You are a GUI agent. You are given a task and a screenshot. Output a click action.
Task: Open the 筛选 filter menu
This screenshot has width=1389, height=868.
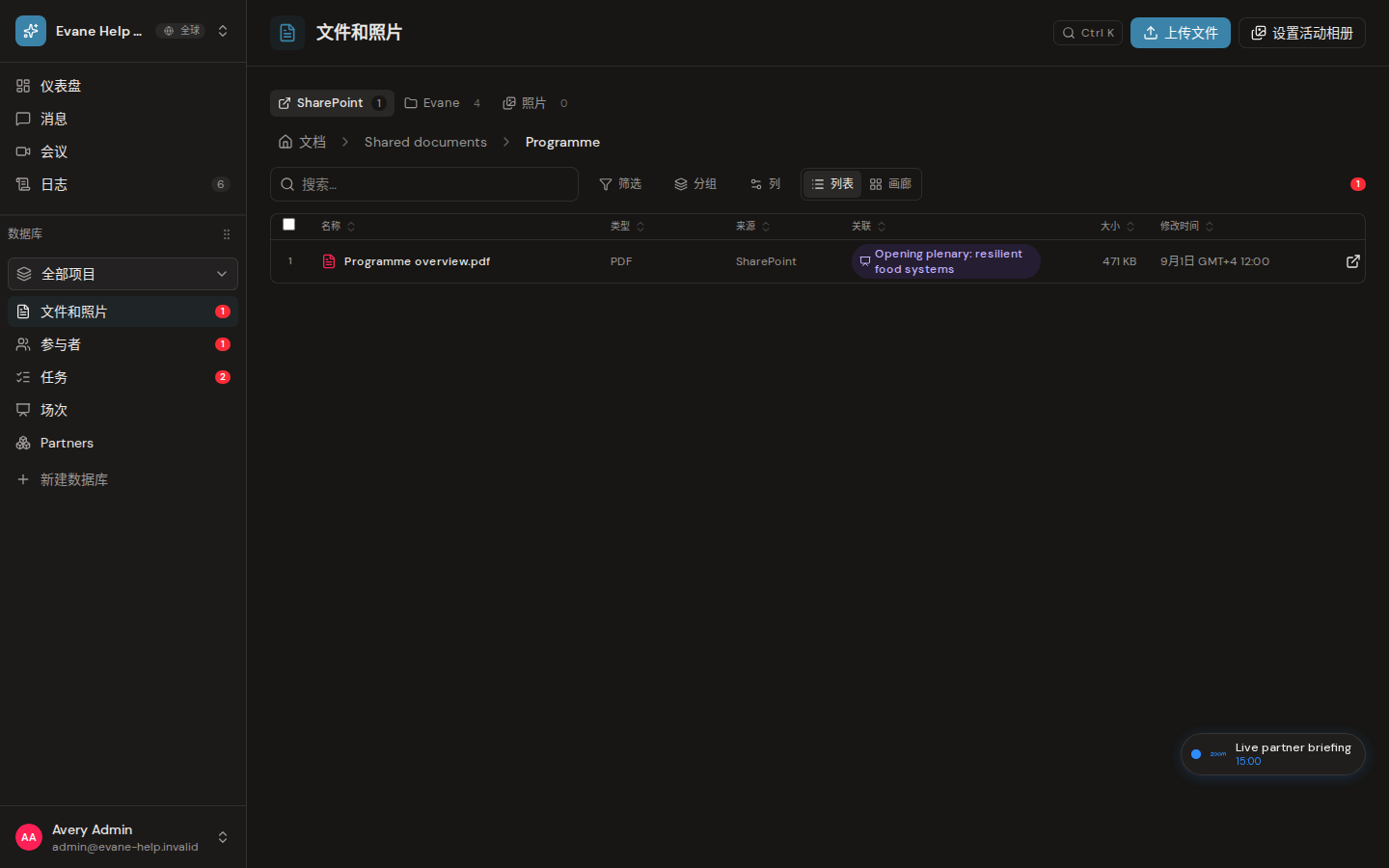pos(620,184)
